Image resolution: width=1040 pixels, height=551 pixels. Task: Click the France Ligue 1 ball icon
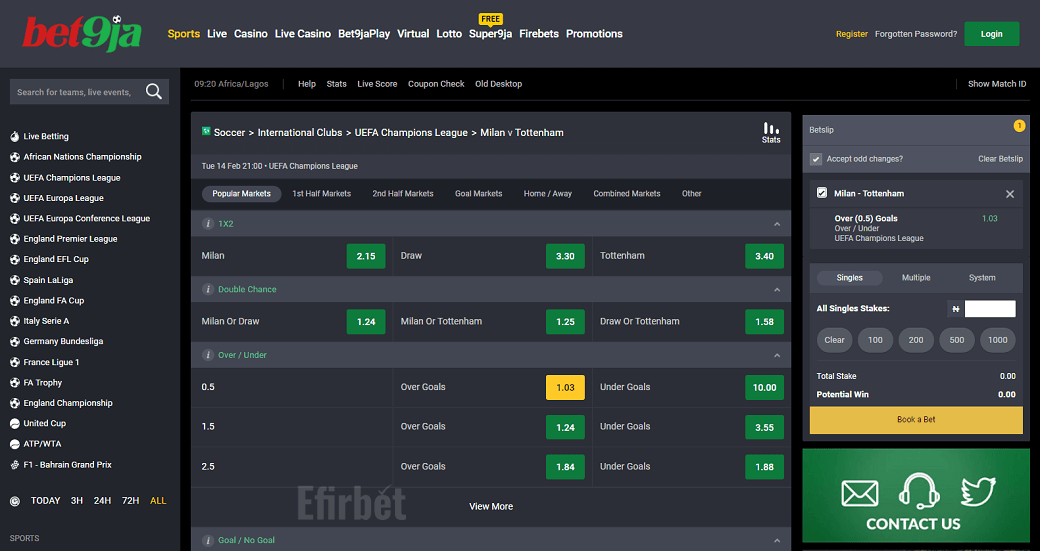click(x=15, y=362)
